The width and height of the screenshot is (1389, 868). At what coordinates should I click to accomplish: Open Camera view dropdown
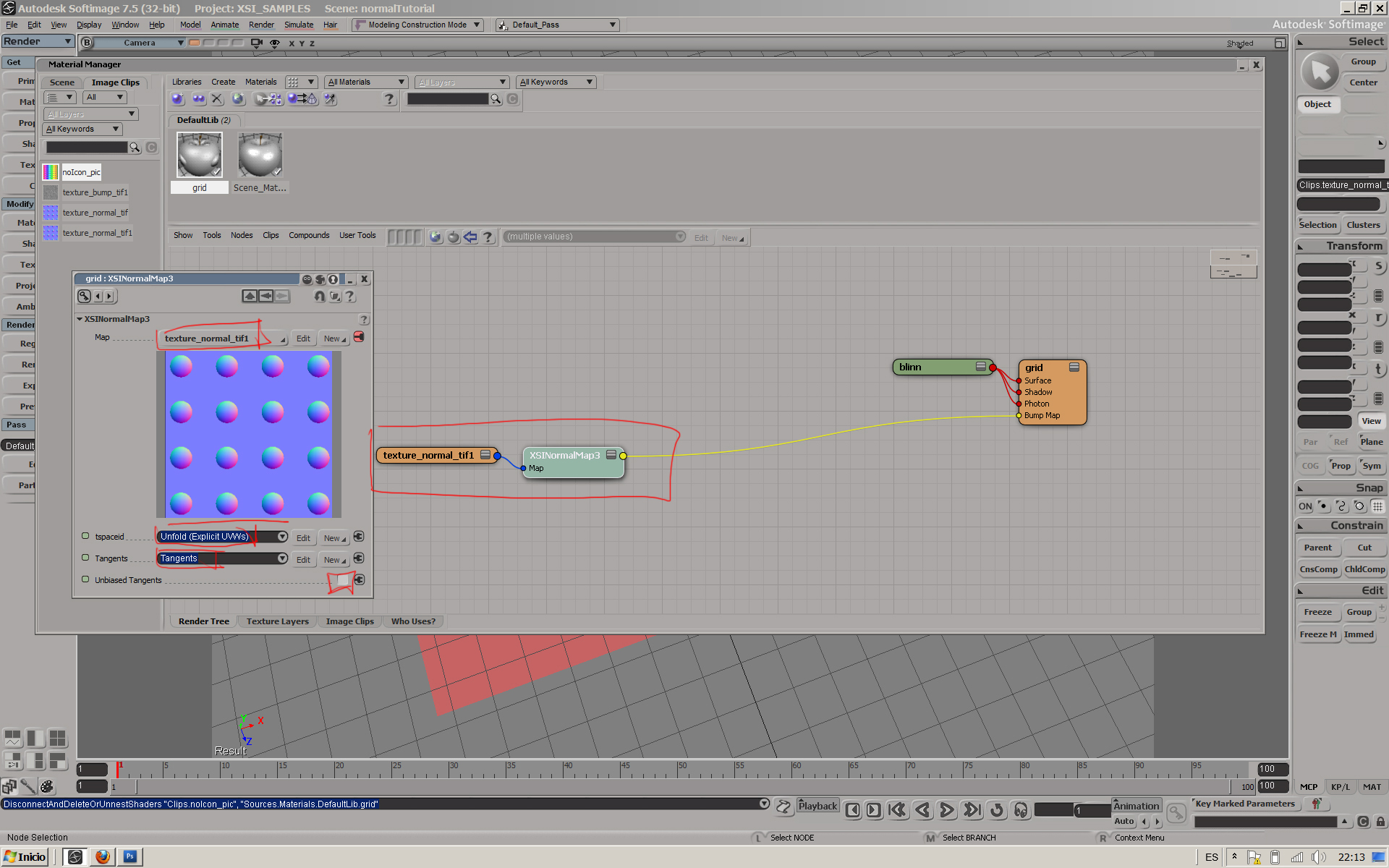click(x=141, y=43)
